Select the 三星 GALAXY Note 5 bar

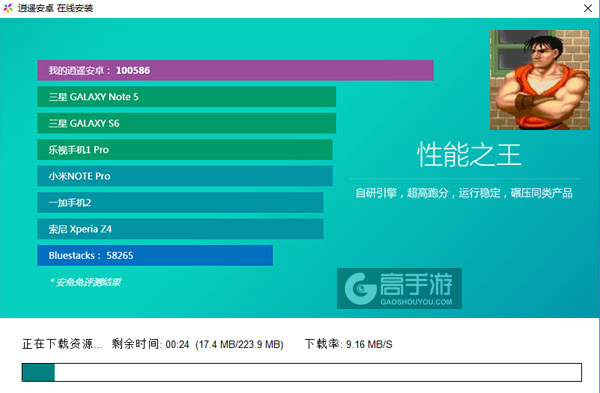point(187,97)
